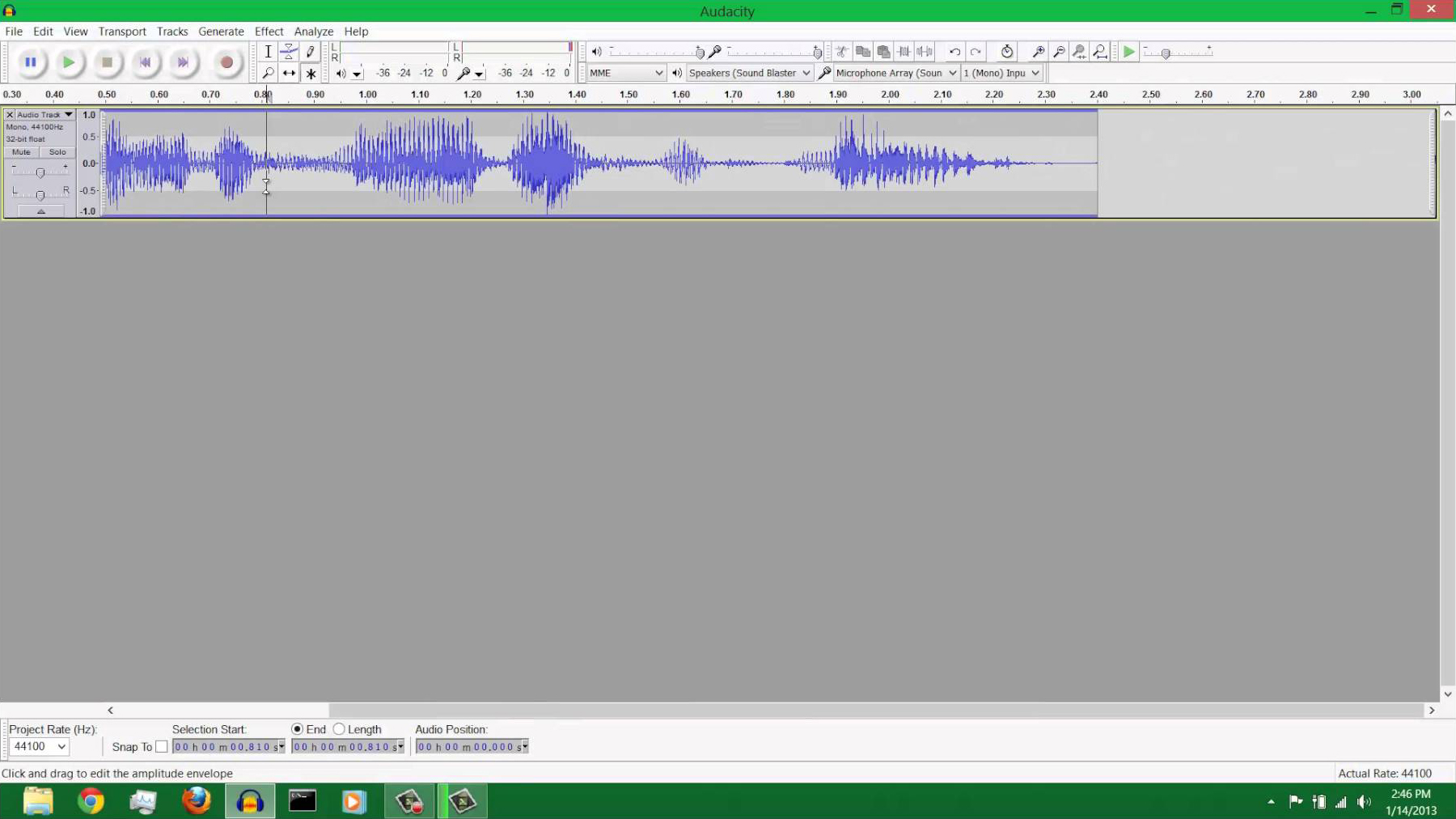The image size is (1456, 819).
Task: Enable Snap To in selection toolbar
Action: (162, 746)
